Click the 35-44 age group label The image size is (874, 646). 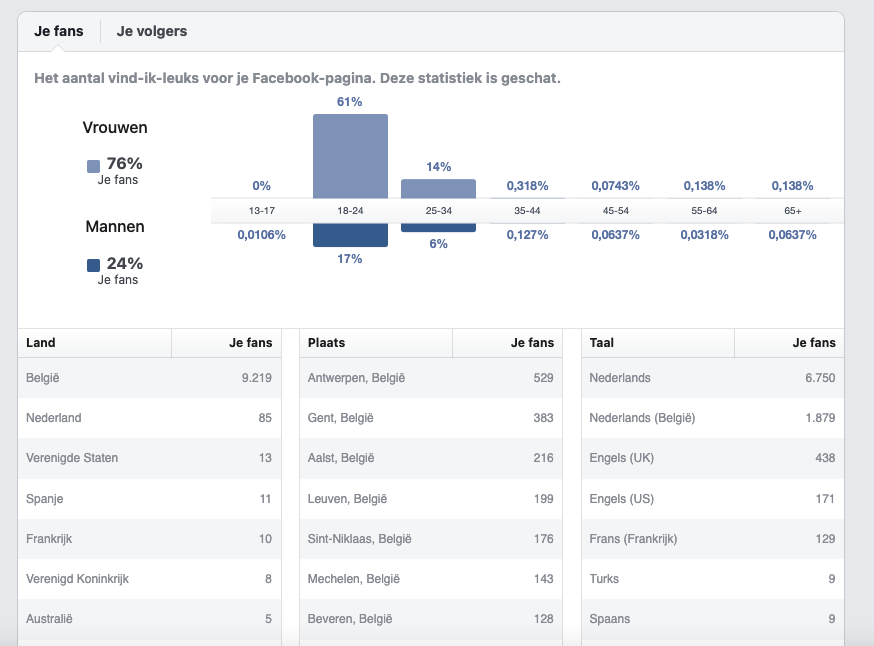tap(527, 211)
